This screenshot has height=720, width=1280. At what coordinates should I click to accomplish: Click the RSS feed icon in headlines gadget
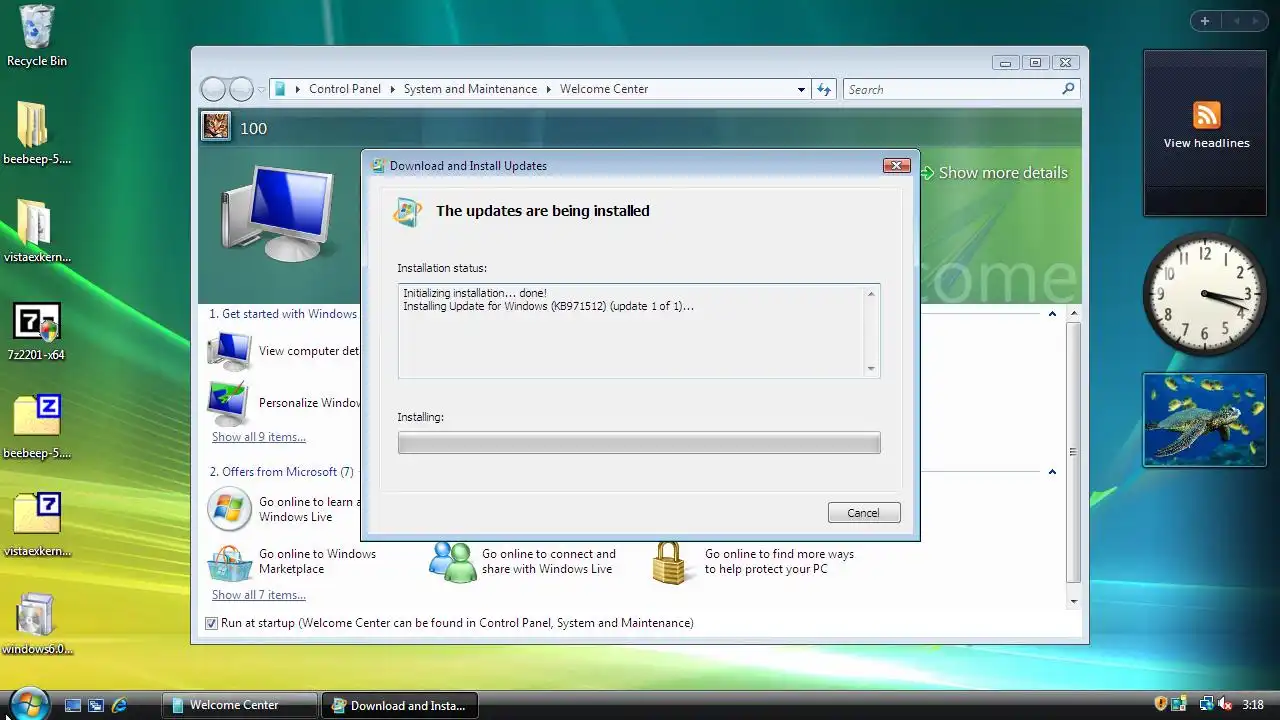coord(1206,115)
